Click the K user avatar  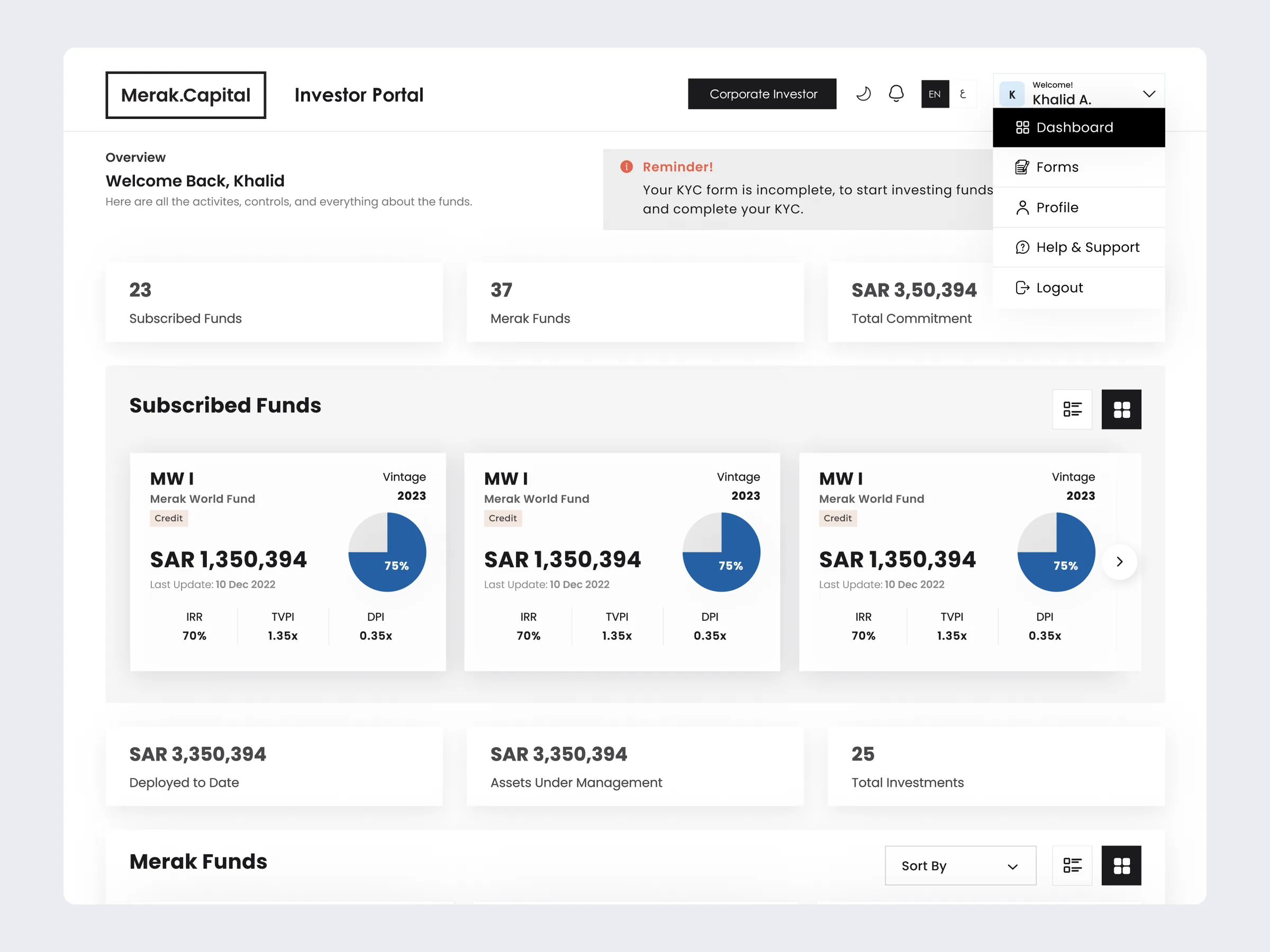point(1012,94)
